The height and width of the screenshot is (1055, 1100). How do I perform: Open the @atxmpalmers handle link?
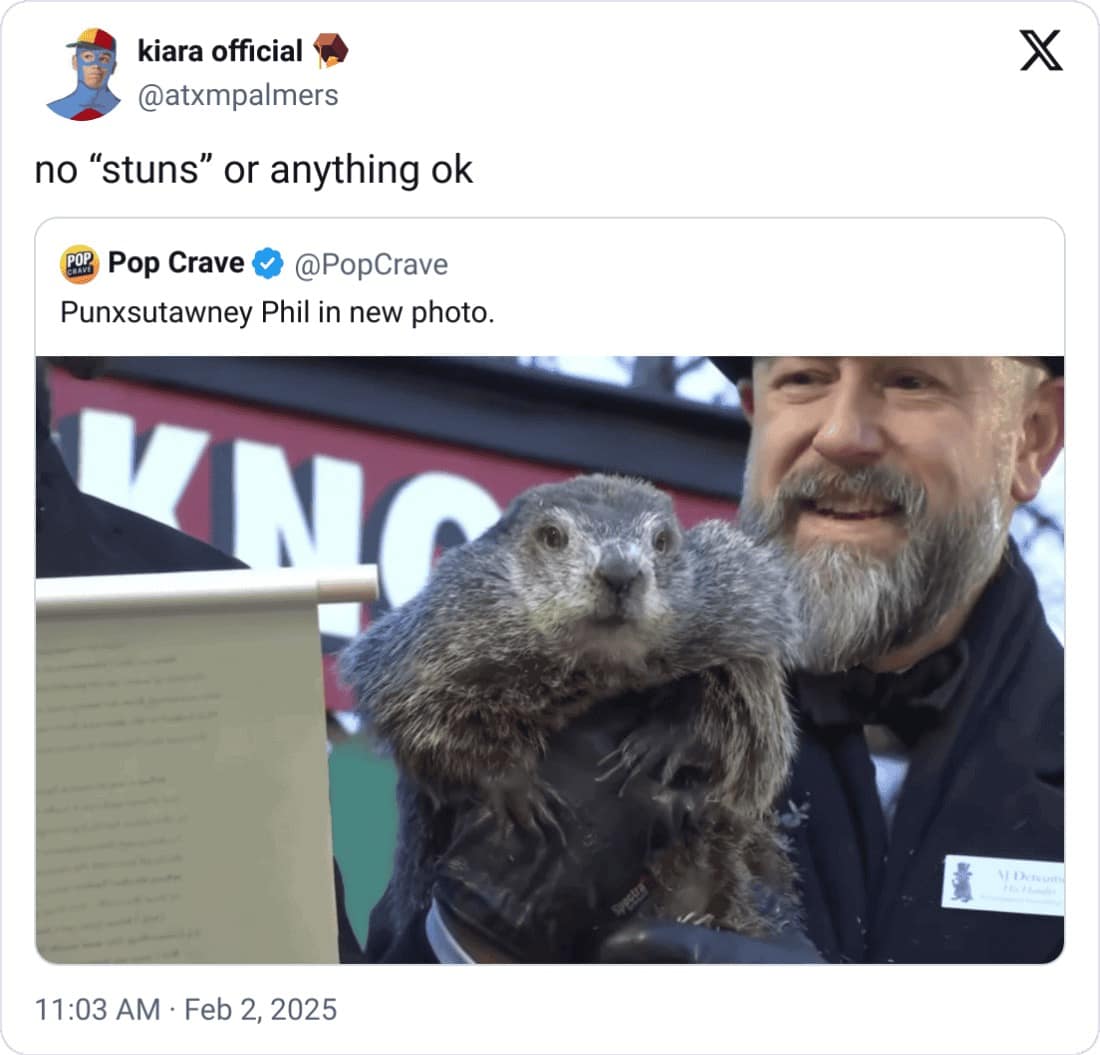(x=237, y=95)
